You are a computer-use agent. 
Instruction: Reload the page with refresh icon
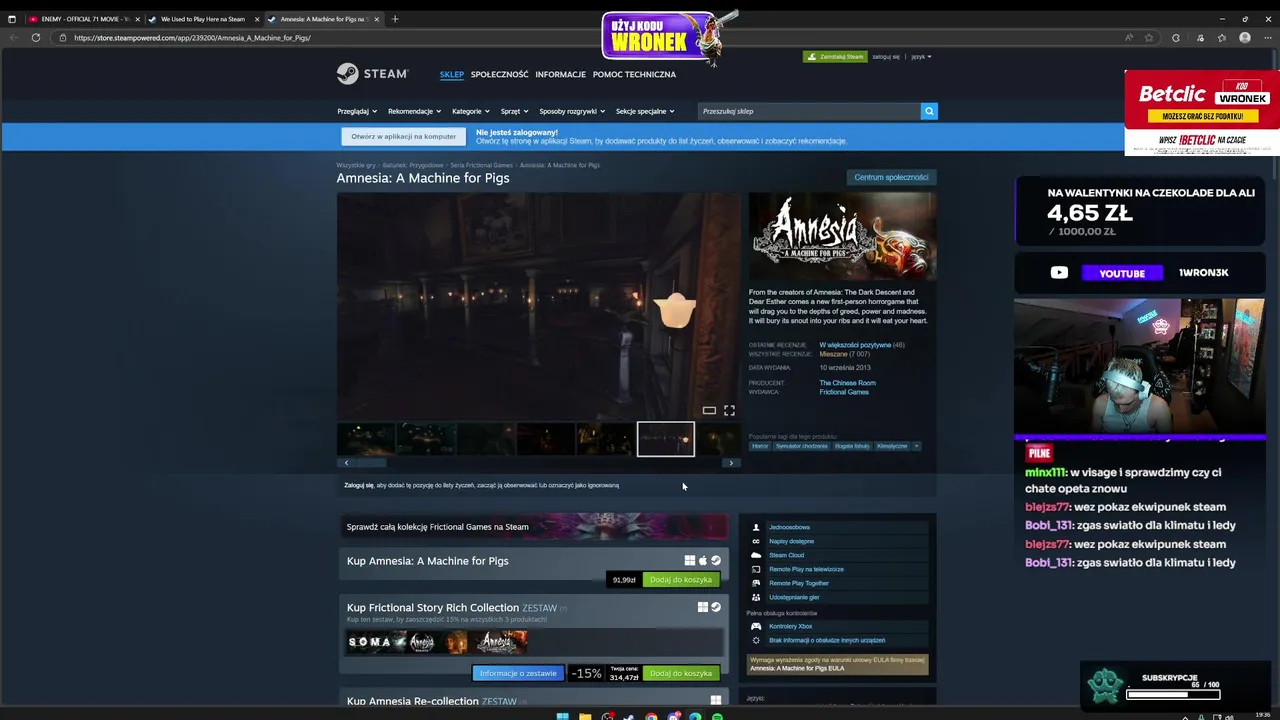click(x=36, y=38)
